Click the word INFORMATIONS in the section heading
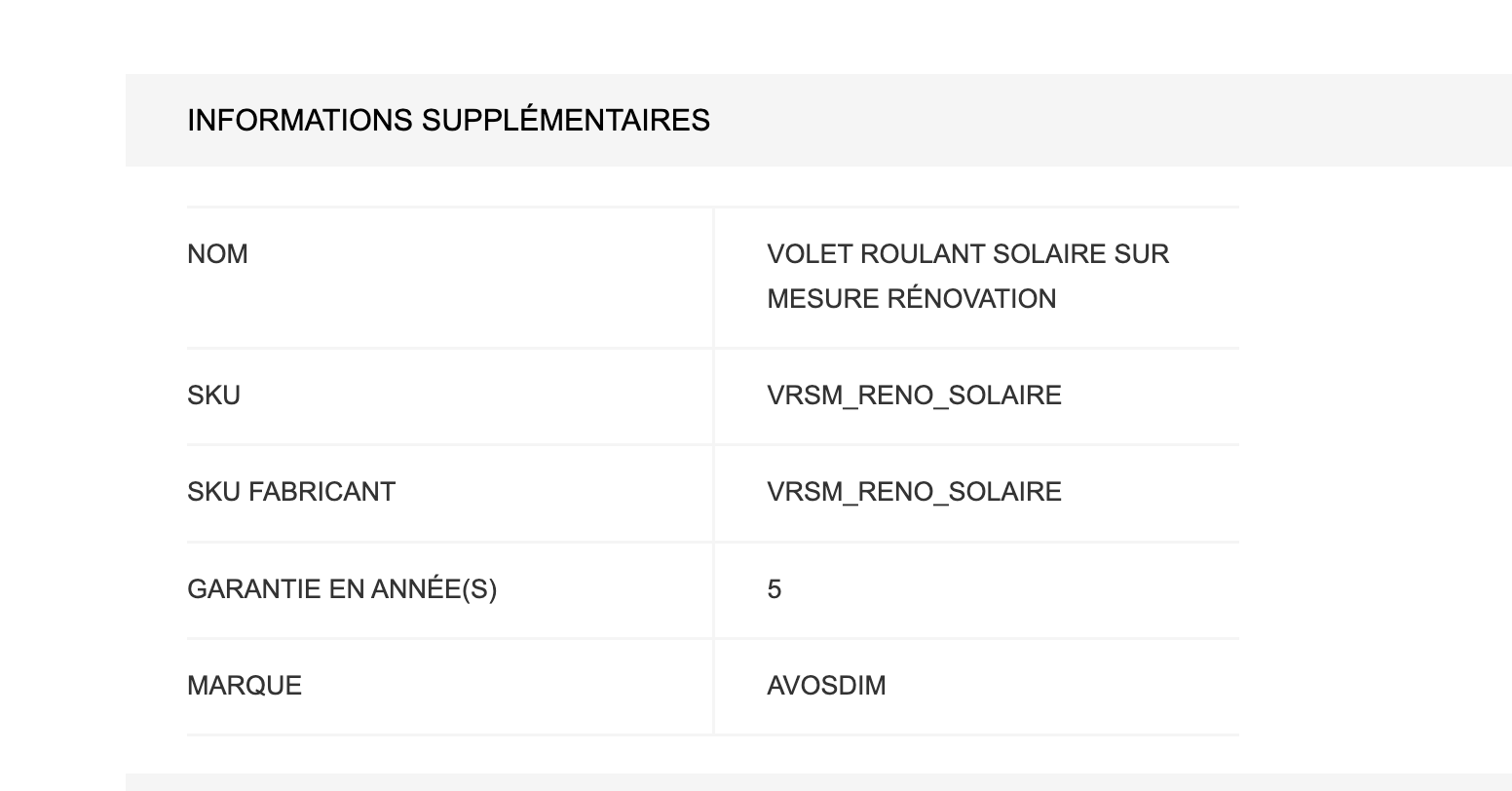 [300, 121]
